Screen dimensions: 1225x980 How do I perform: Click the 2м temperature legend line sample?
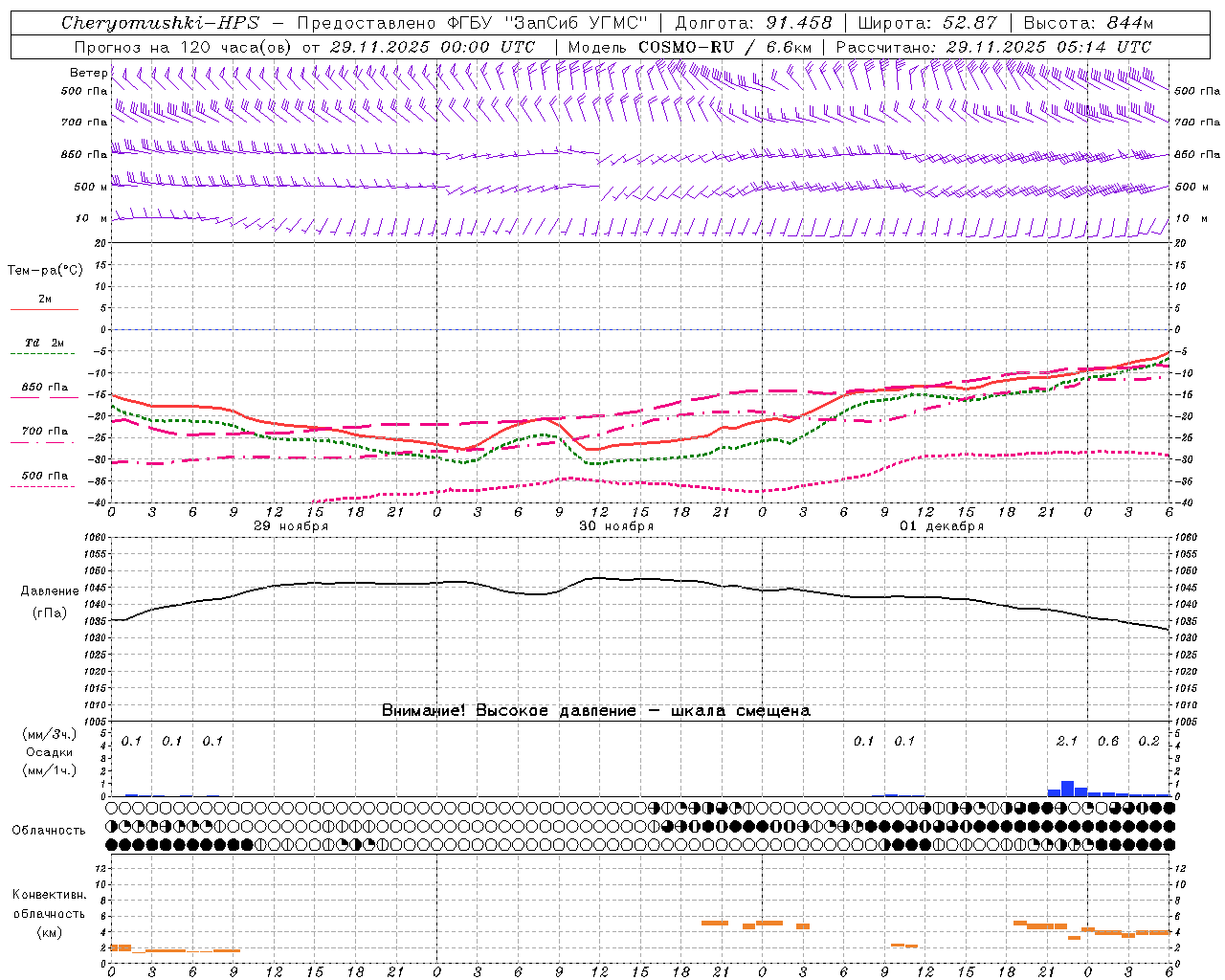45,309
